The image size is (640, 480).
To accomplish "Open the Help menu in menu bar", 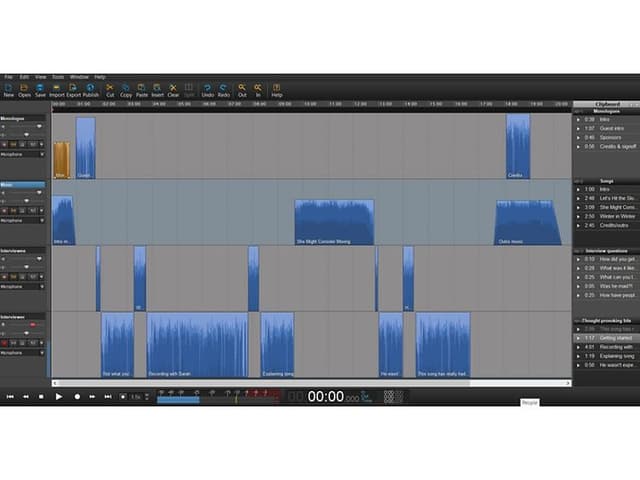I will pyautogui.click(x=100, y=77).
